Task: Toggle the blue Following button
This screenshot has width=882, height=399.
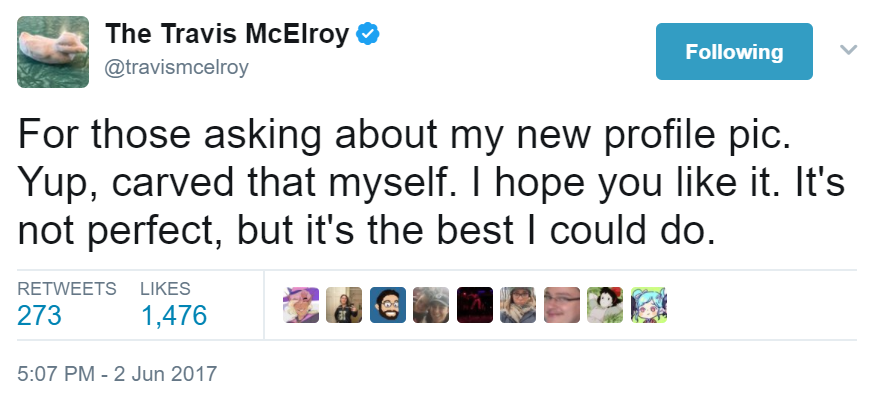Action: pos(734,51)
